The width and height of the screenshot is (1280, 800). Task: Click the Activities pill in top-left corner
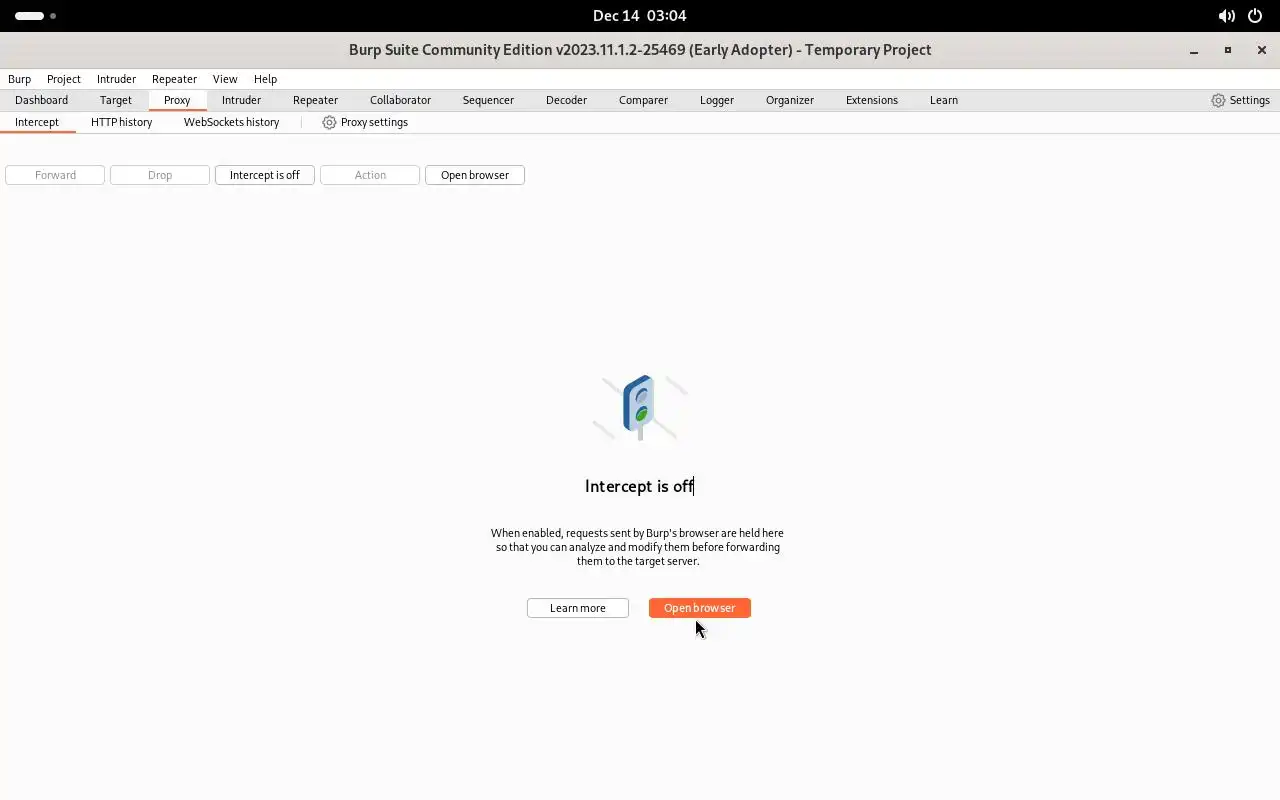point(29,16)
